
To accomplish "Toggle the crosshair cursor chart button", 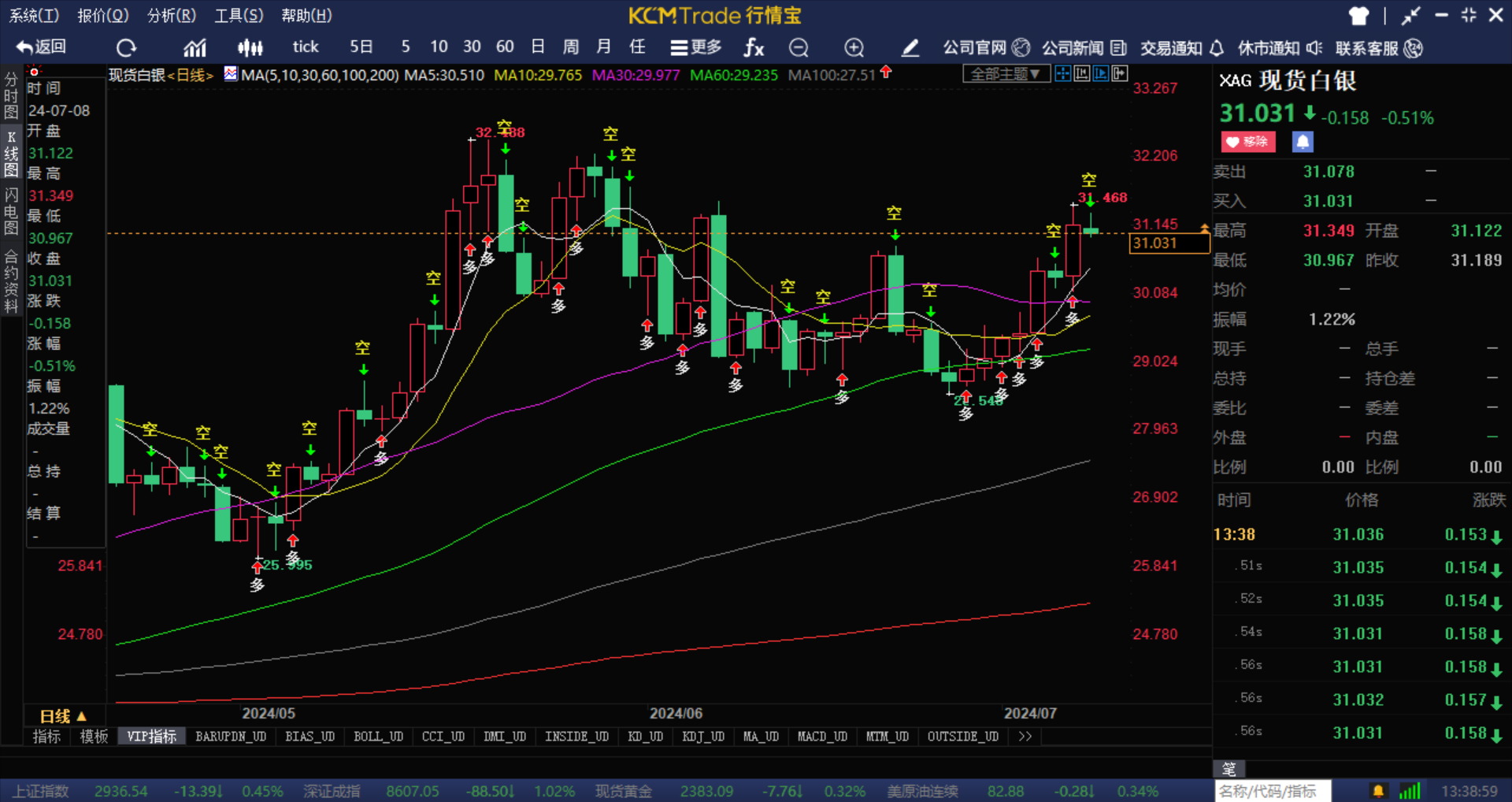I will tap(1062, 74).
